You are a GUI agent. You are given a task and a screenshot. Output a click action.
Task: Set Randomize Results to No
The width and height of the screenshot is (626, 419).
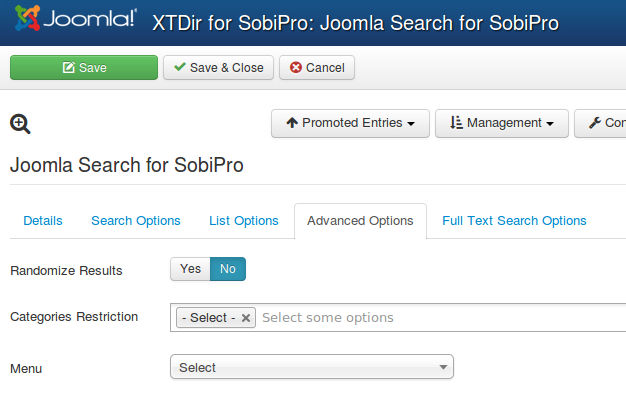[x=228, y=269]
